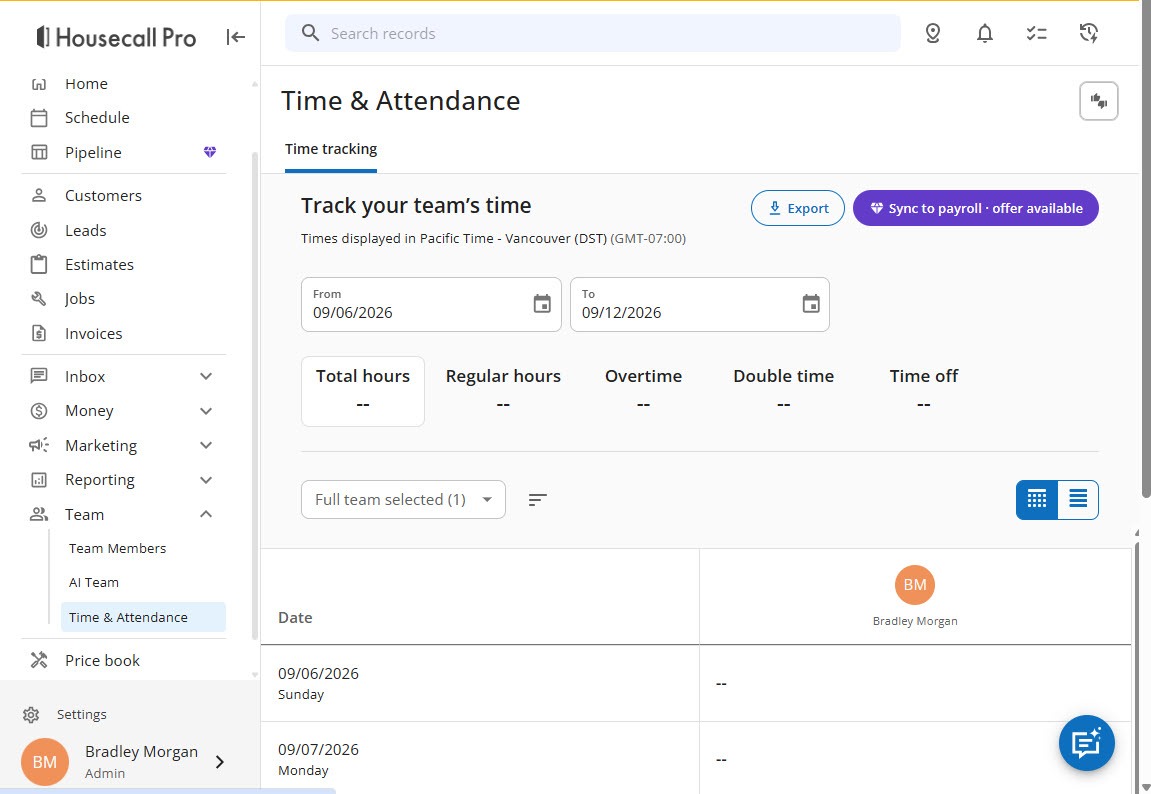Click the 09/07/2026 Monday row
Screen dimensions: 1151x794
click(x=696, y=758)
